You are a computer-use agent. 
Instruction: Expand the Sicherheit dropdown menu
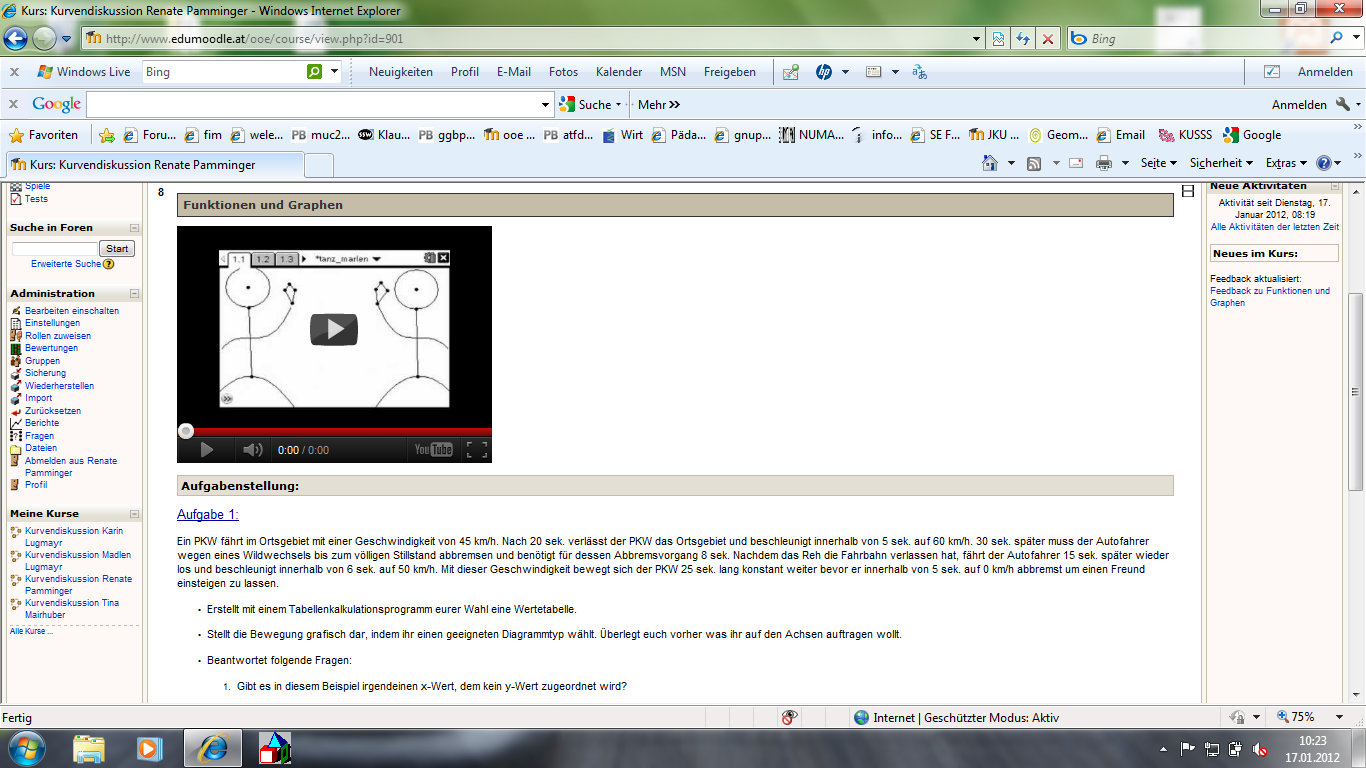pyautogui.click(x=1221, y=163)
